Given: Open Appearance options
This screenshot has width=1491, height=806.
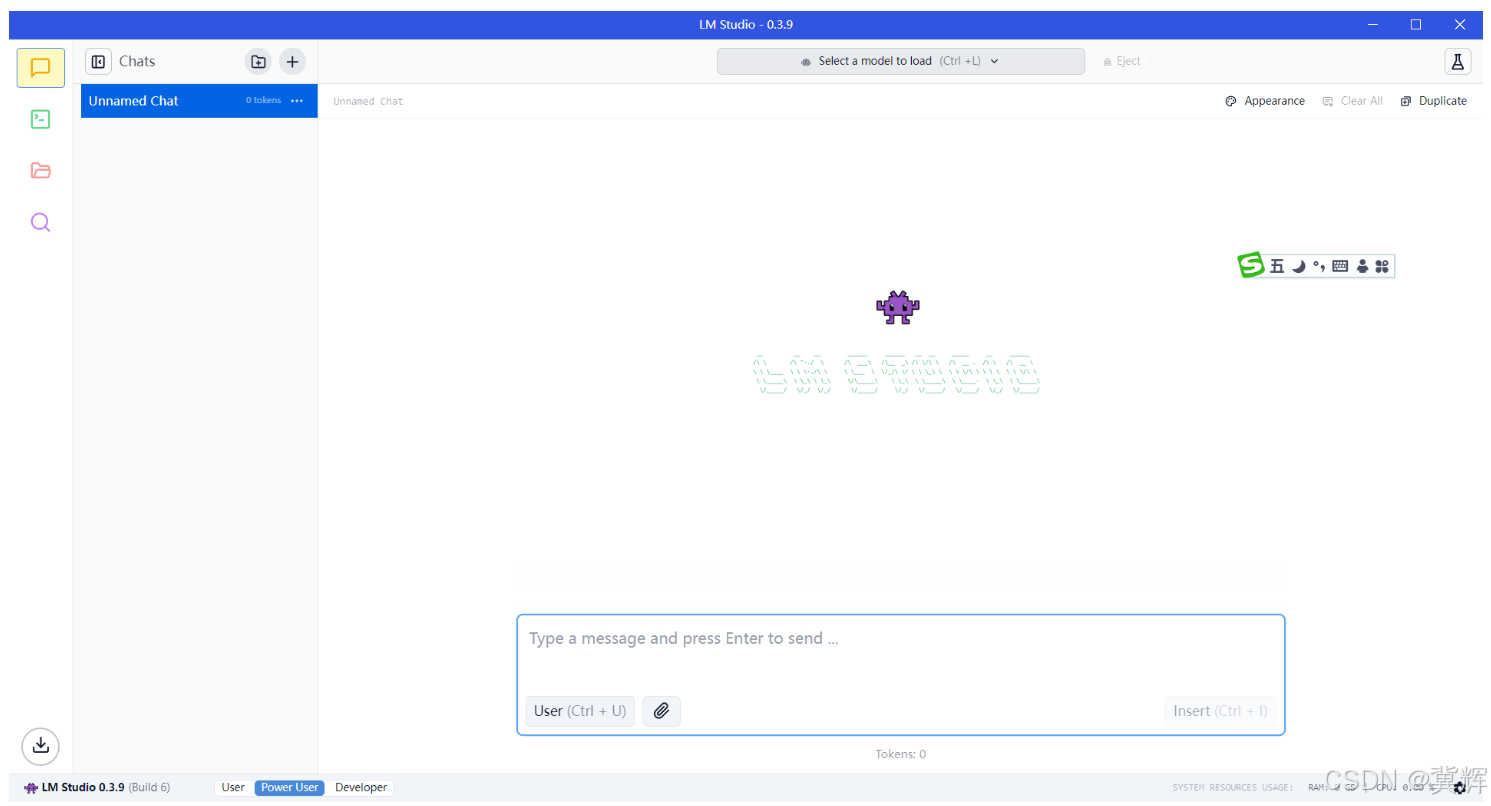Looking at the screenshot, I should [x=1265, y=101].
